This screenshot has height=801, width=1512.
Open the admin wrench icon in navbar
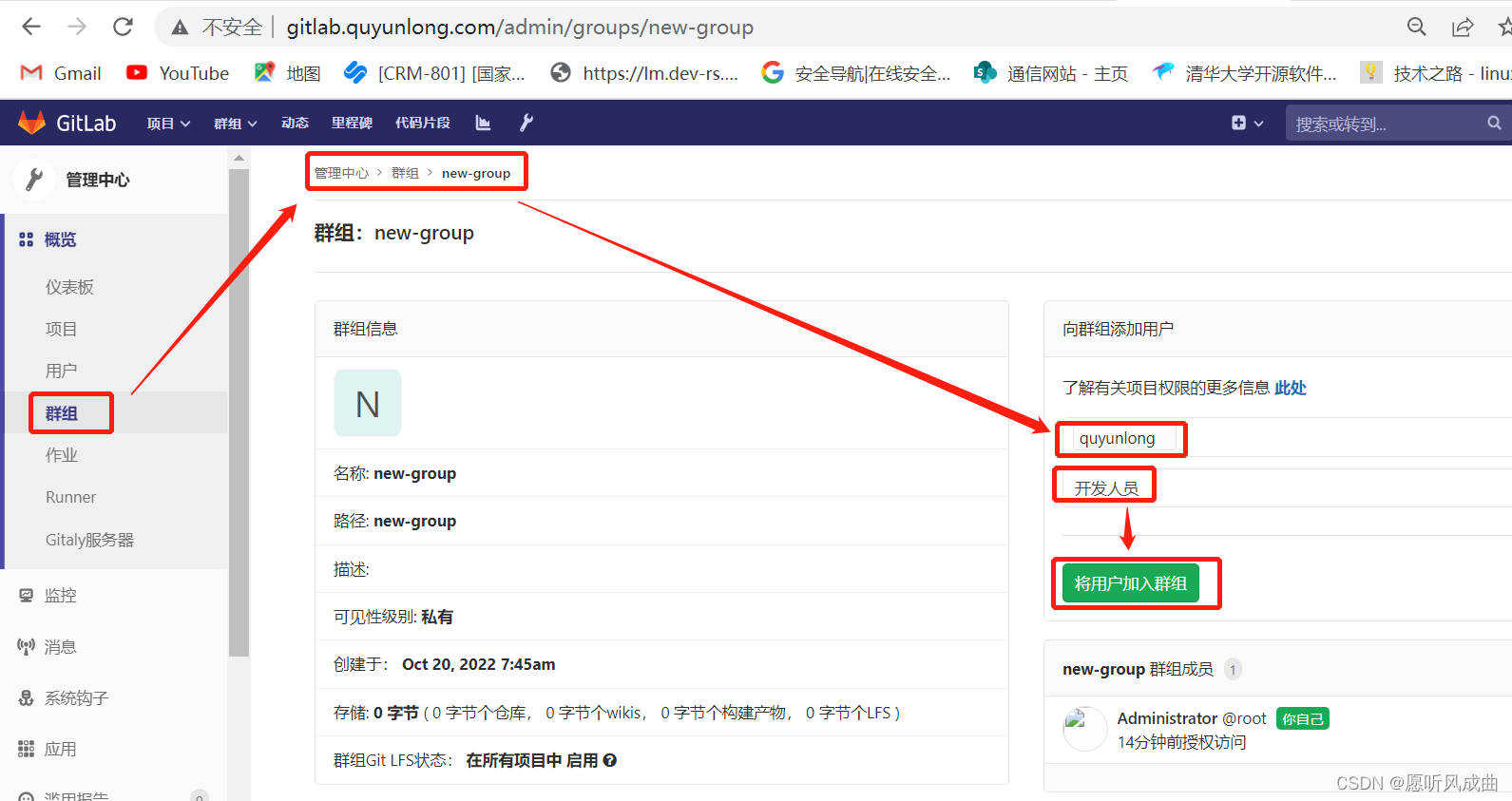pyautogui.click(x=526, y=123)
